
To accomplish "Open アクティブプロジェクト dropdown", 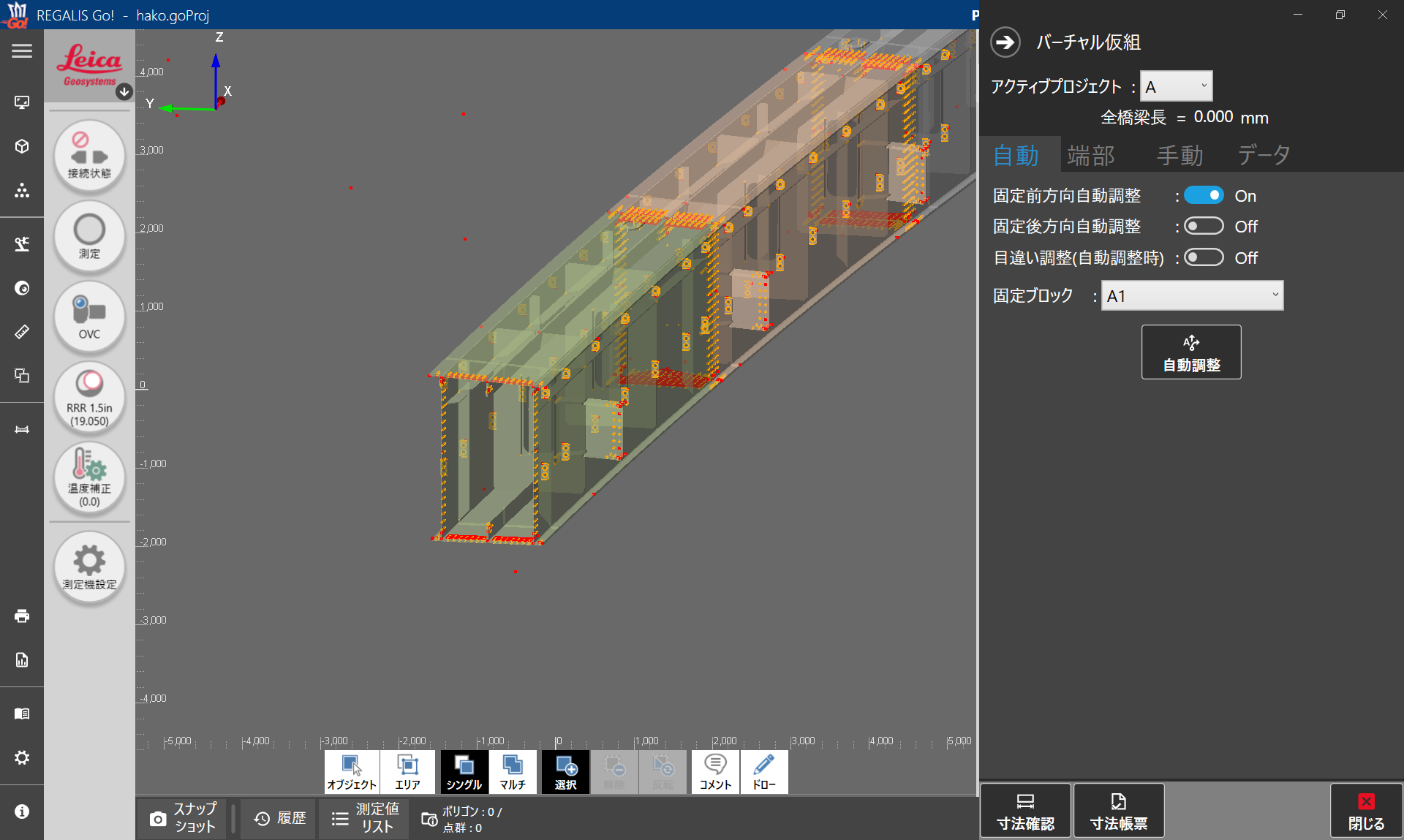I will [x=1176, y=87].
